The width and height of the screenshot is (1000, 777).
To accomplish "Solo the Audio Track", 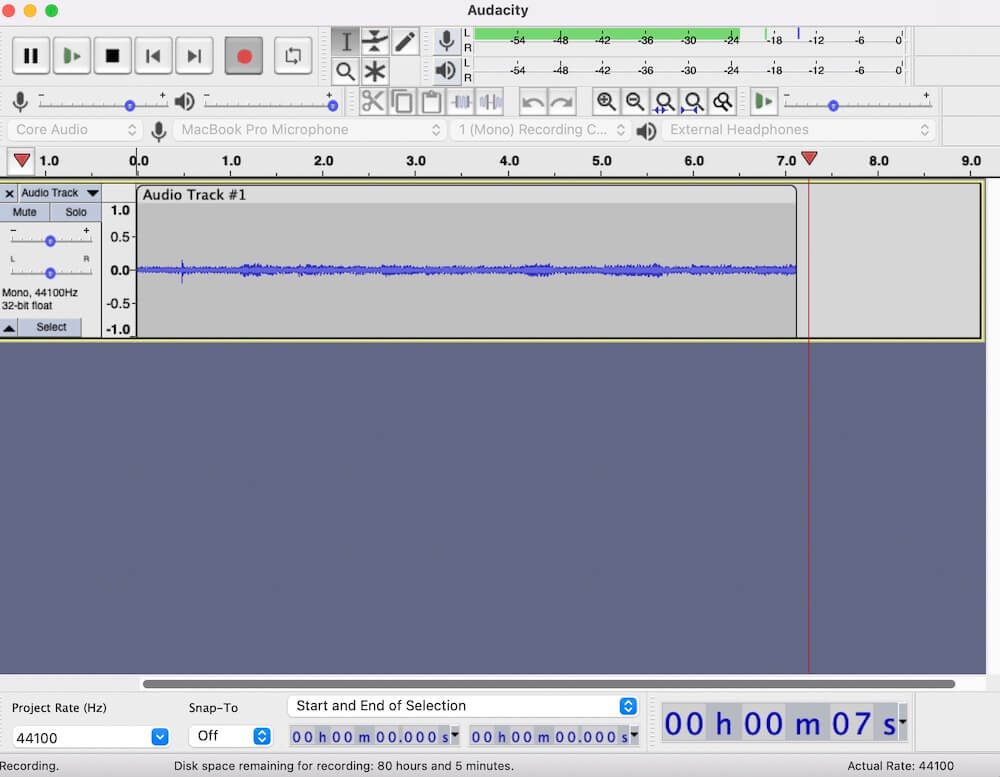I will [x=75, y=212].
